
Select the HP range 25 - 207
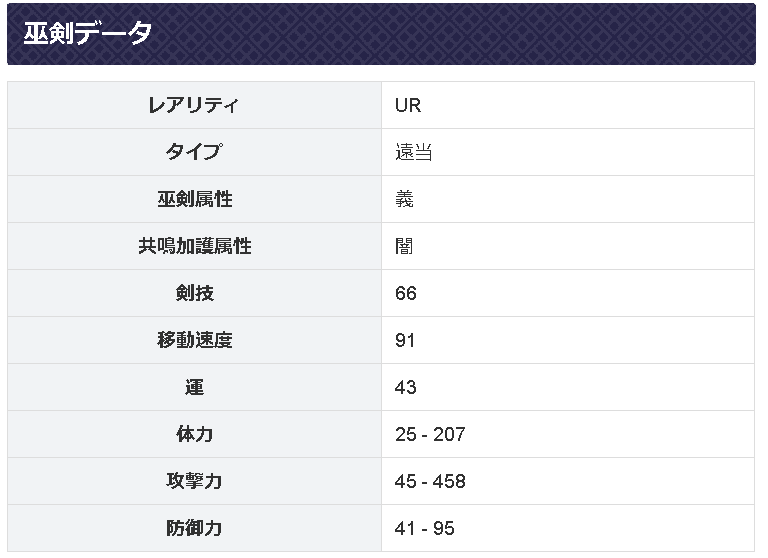click(430, 434)
